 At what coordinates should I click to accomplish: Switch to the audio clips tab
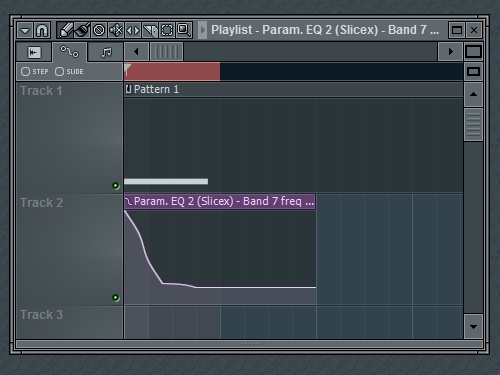34,52
